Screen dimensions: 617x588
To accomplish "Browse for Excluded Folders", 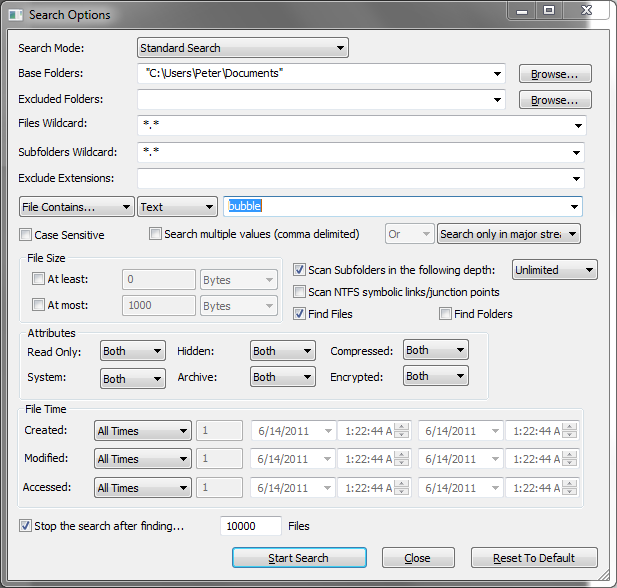I will (x=555, y=100).
